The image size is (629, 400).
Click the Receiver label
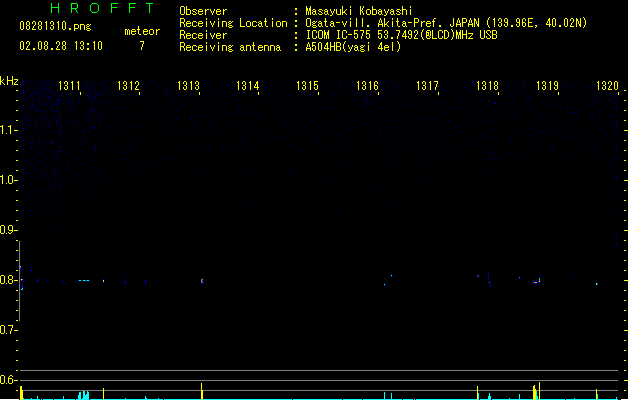coord(203,35)
